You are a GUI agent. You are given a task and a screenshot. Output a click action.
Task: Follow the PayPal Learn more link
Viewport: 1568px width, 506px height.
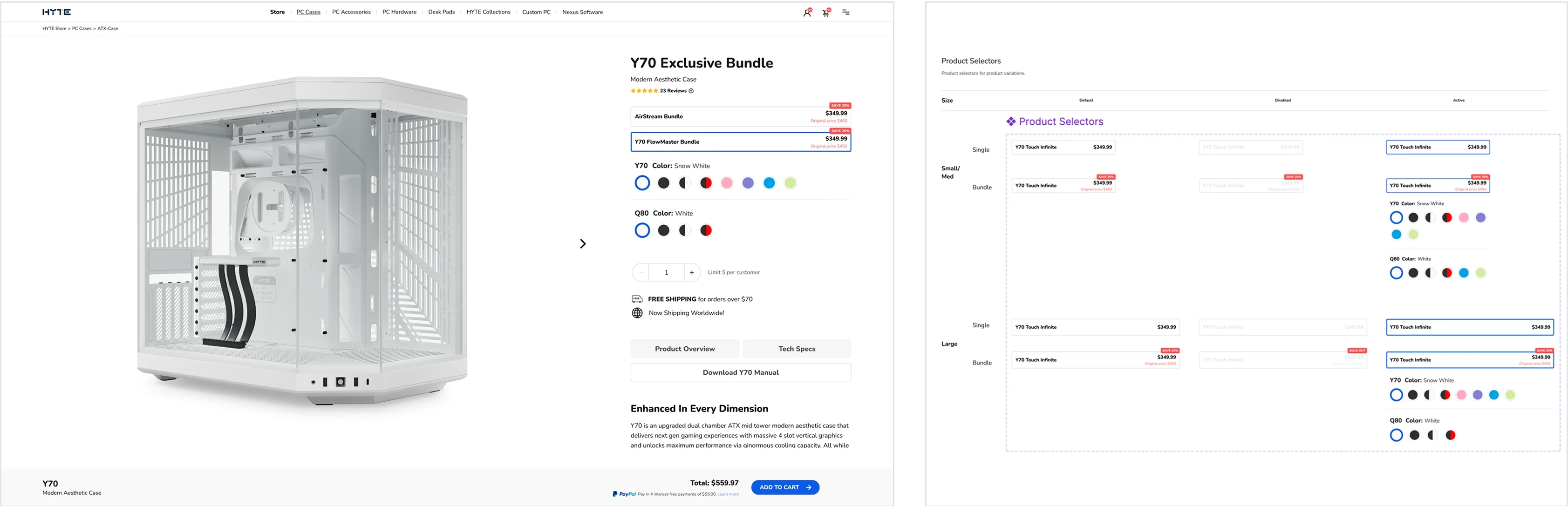tap(728, 494)
